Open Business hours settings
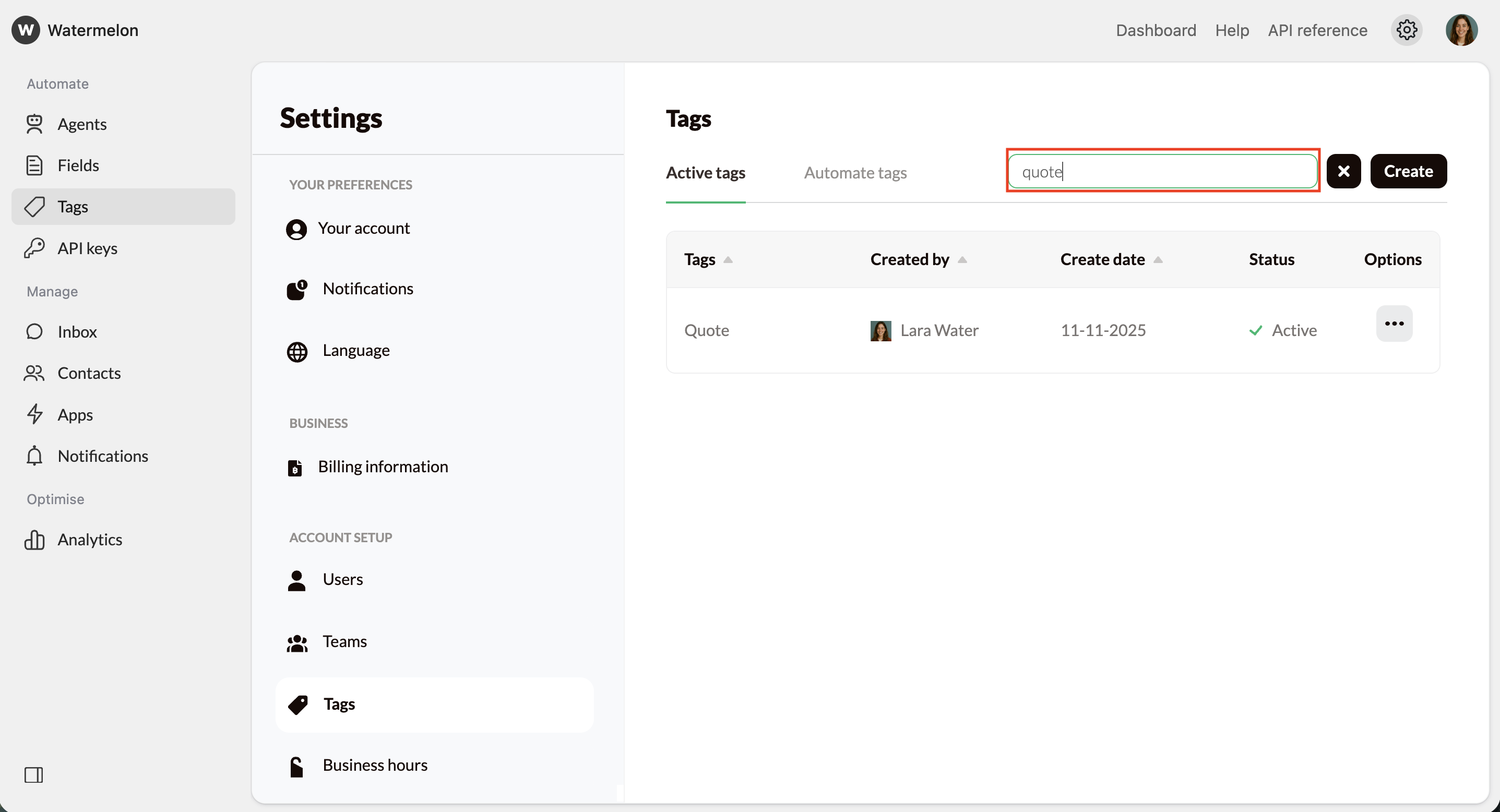The width and height of the screenshot is (1500, 812). pyautogui.click(x=374, y=765)
